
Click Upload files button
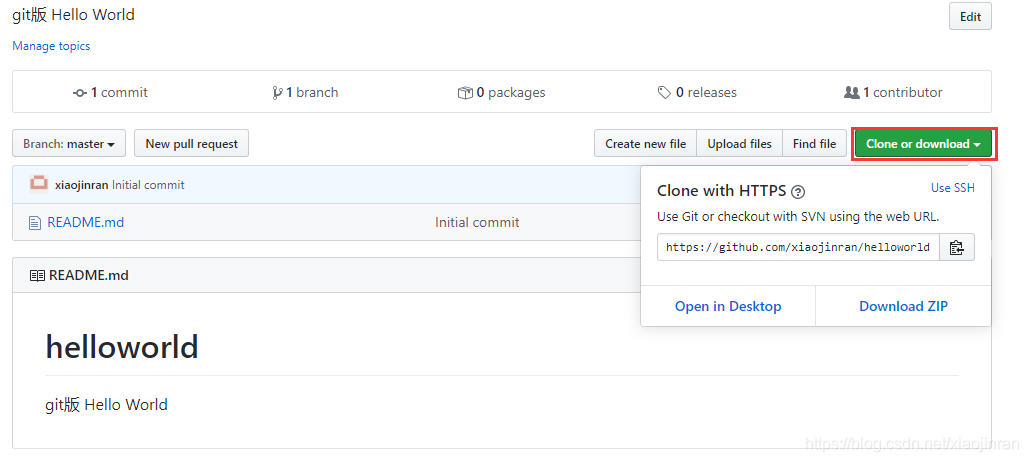pyautogui.click(x=740, y=144)
